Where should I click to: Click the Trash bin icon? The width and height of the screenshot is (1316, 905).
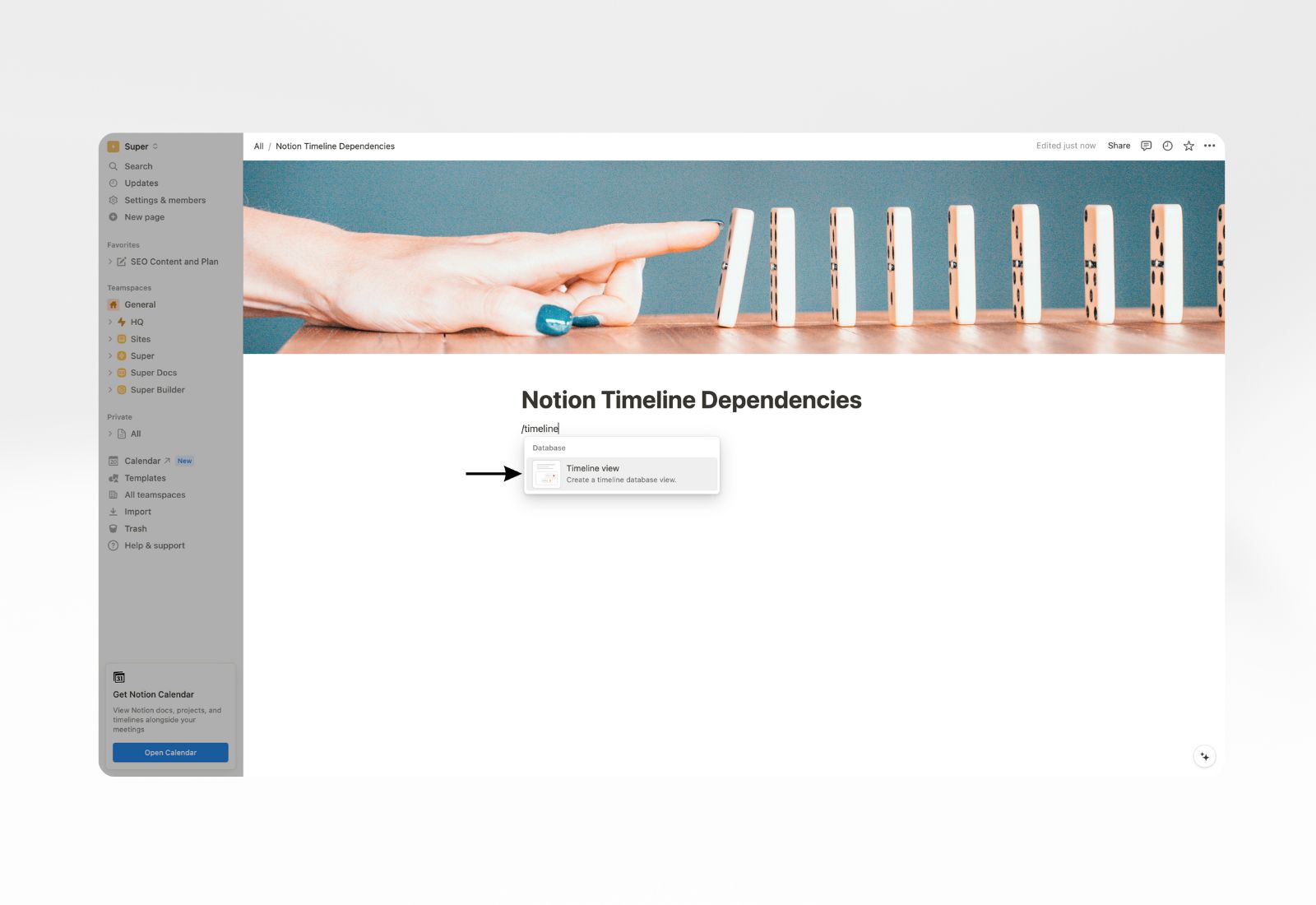pyautogui.click(x=114, y=529)
